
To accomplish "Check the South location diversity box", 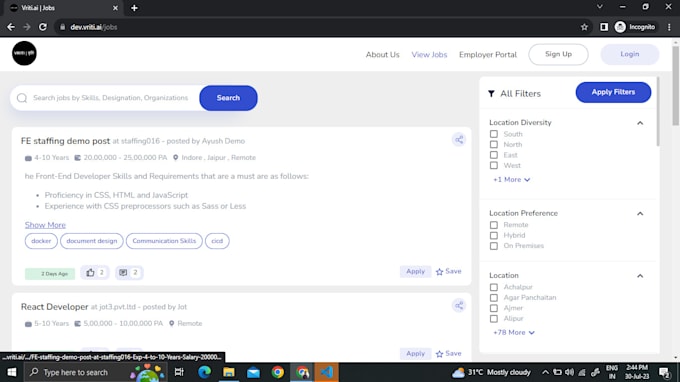I will click(x=494, y=134).
